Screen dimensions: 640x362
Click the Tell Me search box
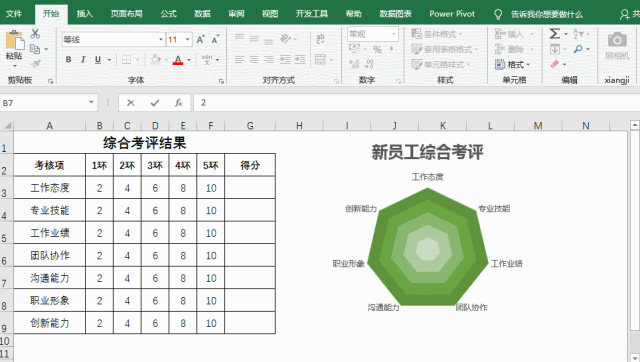tap(547, 14)
